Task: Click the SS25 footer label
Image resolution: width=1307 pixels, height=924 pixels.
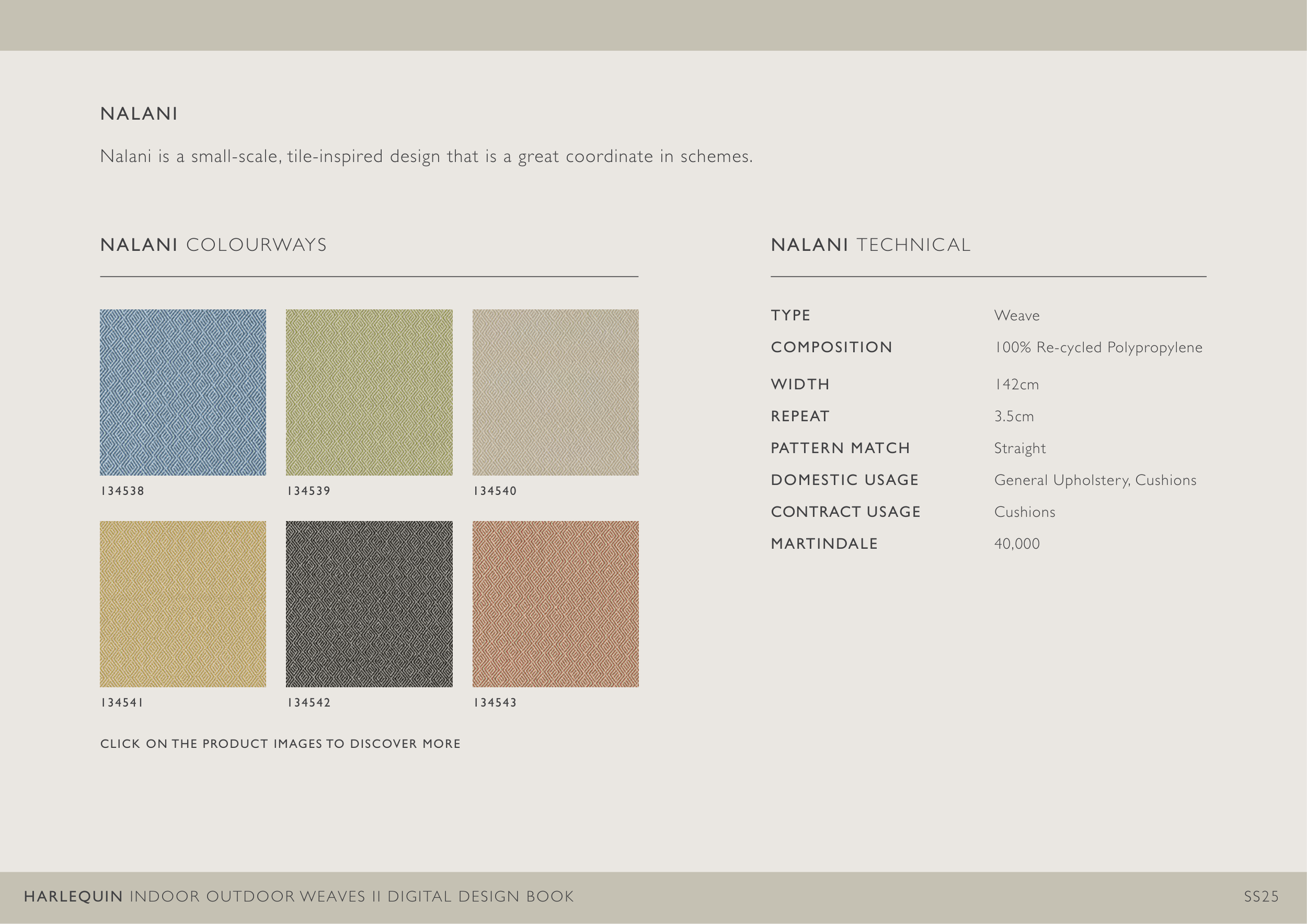Action: pyautogui.click(x=1261, y=897)
